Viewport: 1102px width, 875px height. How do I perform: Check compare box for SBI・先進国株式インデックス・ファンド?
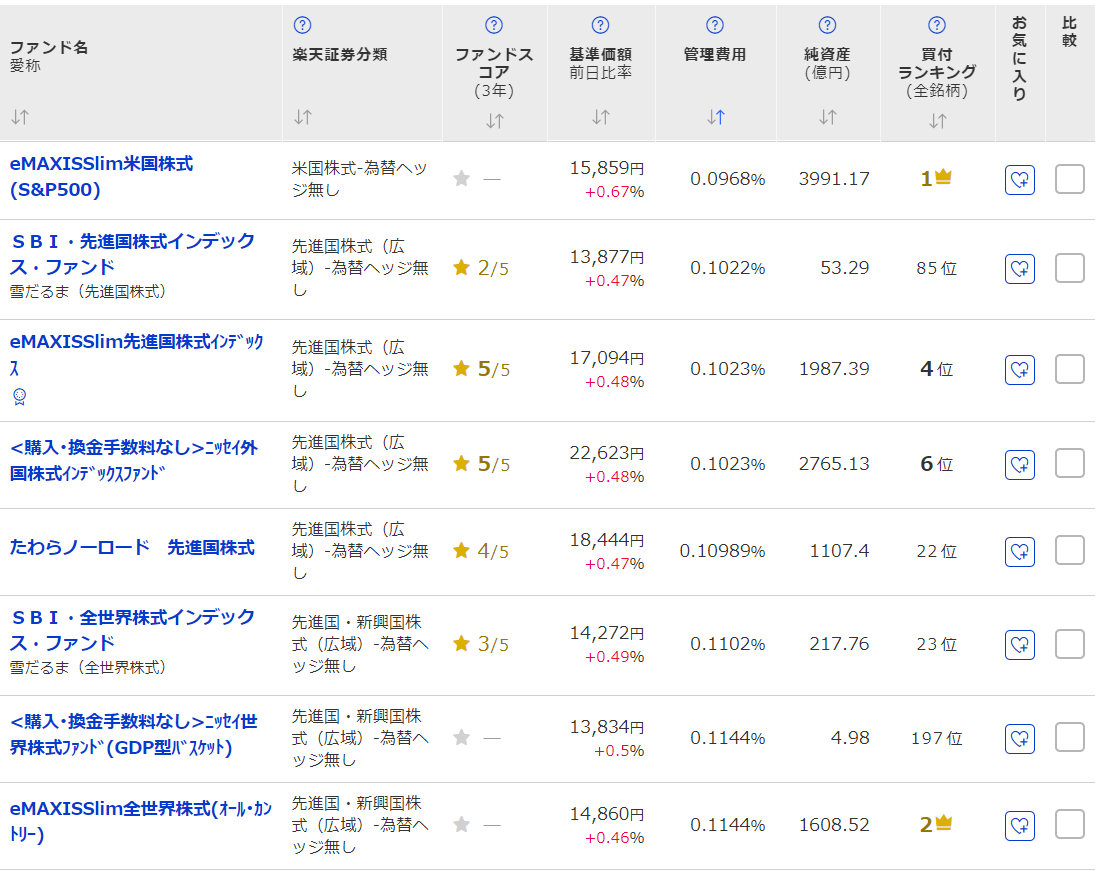point(1070,268)
